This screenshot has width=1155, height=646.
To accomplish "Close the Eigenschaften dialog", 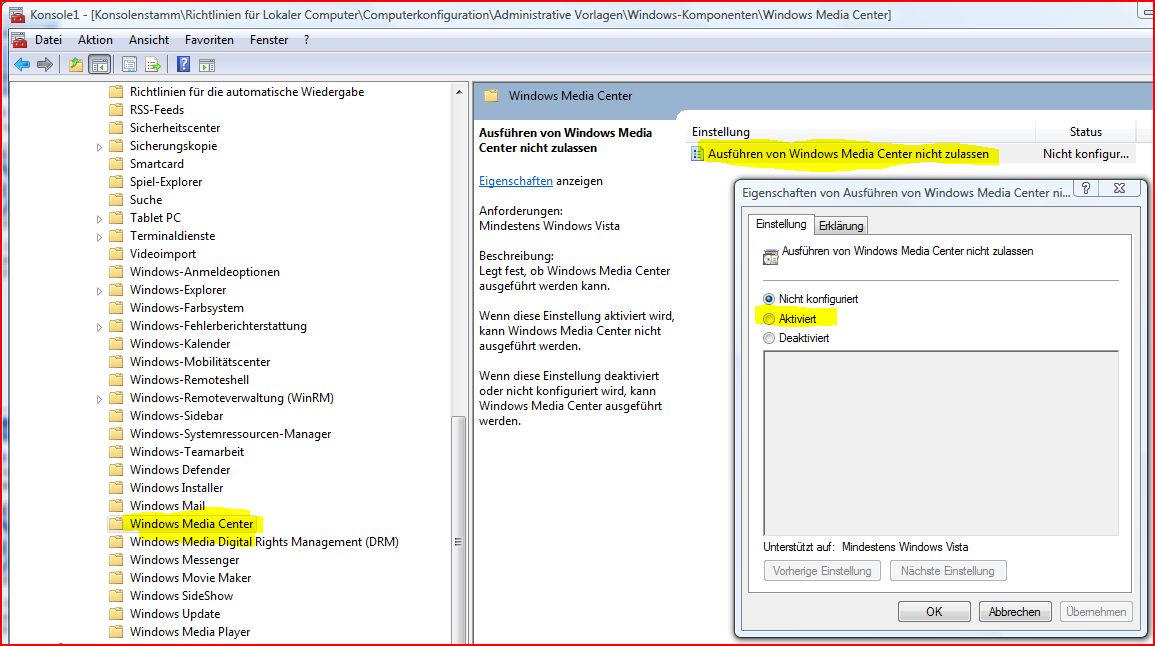I will click(x=1120, y=188).
